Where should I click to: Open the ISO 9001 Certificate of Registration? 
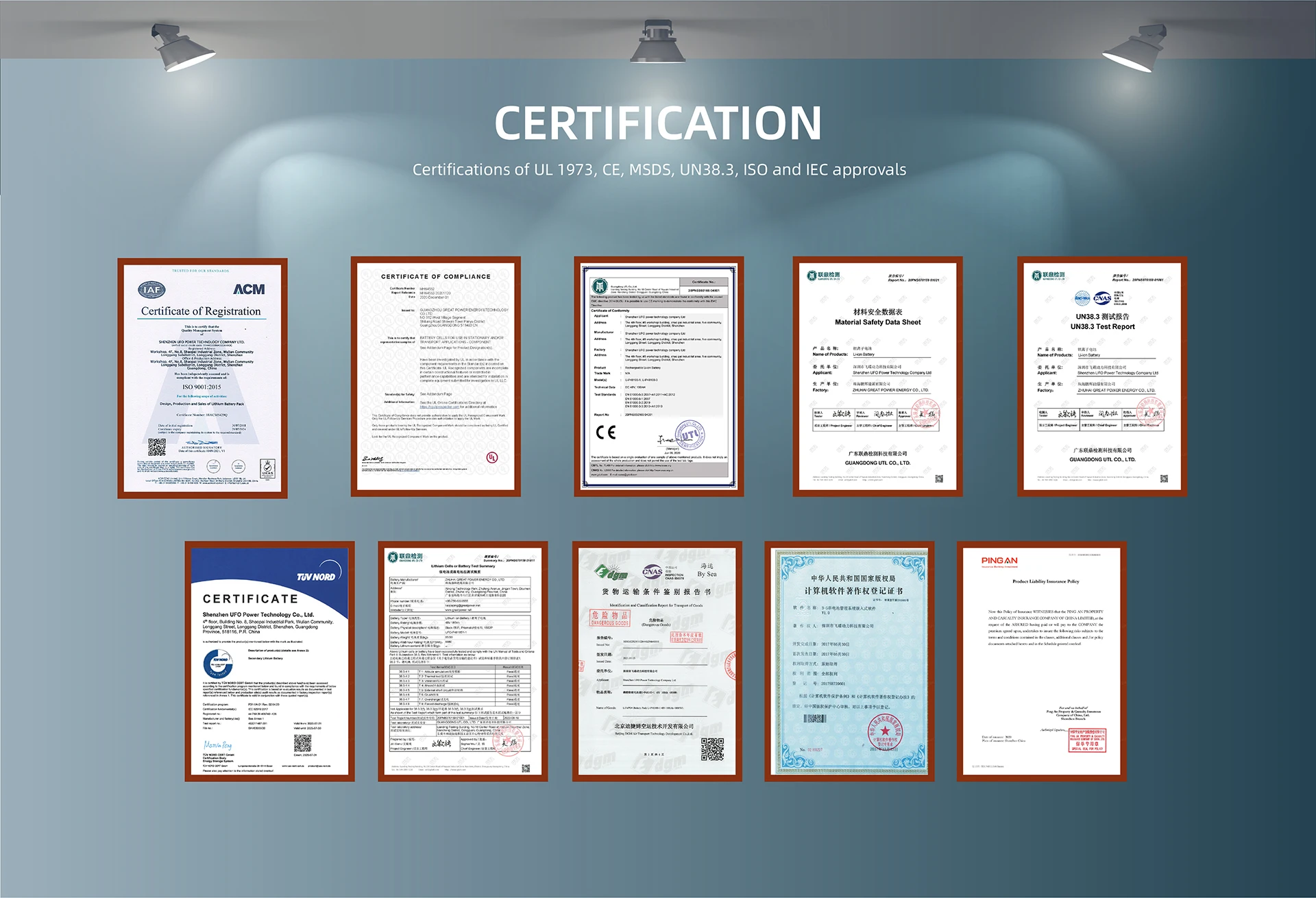[202, 378]
